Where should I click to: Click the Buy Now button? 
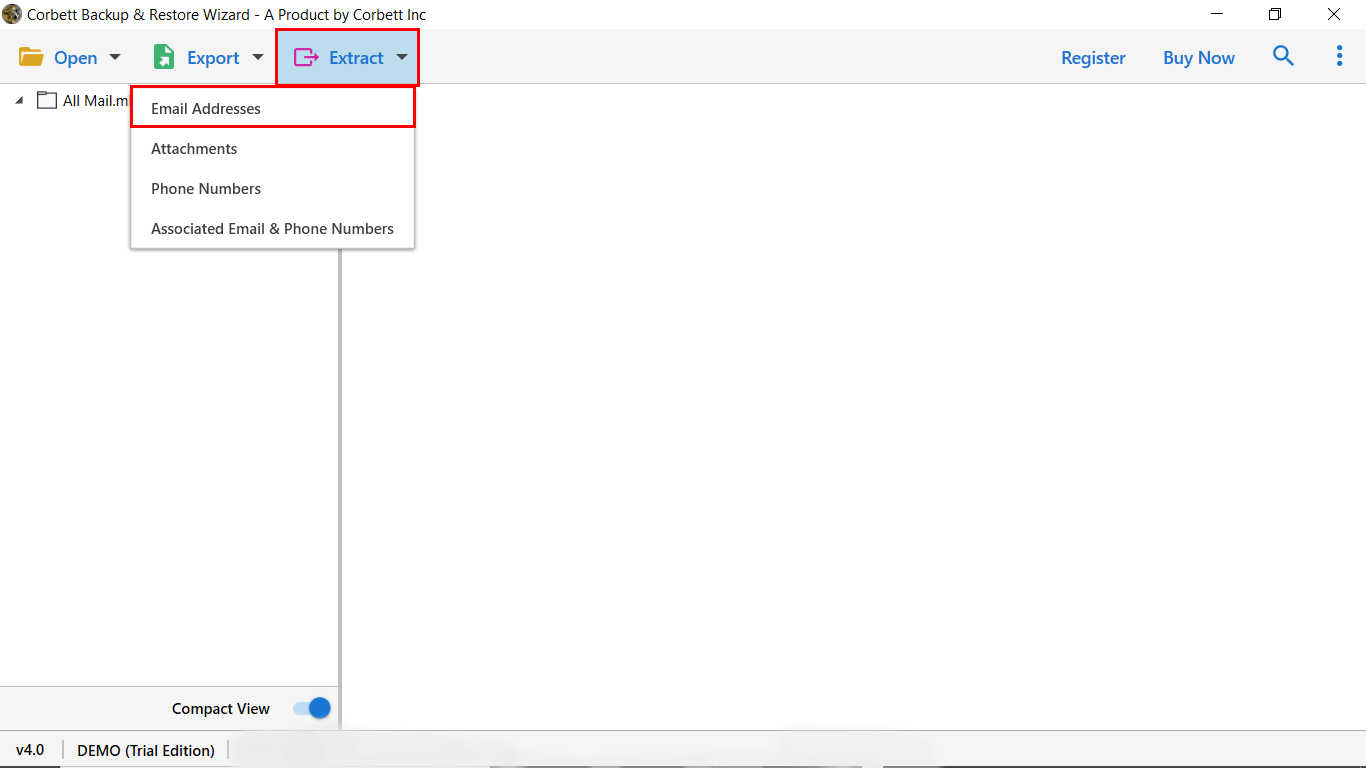[x=1198, y=57]
